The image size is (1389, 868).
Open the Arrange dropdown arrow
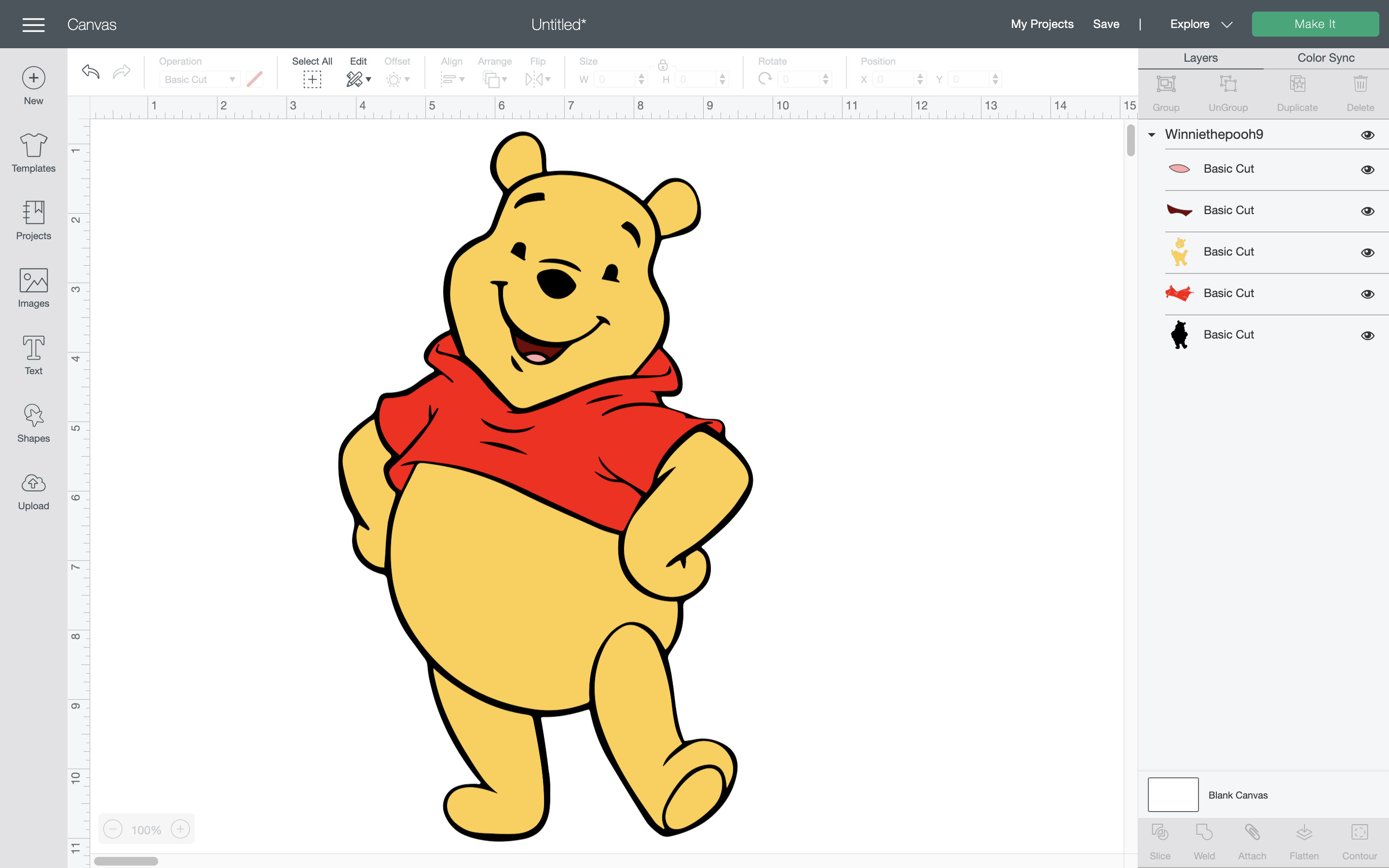coord(504,79)
